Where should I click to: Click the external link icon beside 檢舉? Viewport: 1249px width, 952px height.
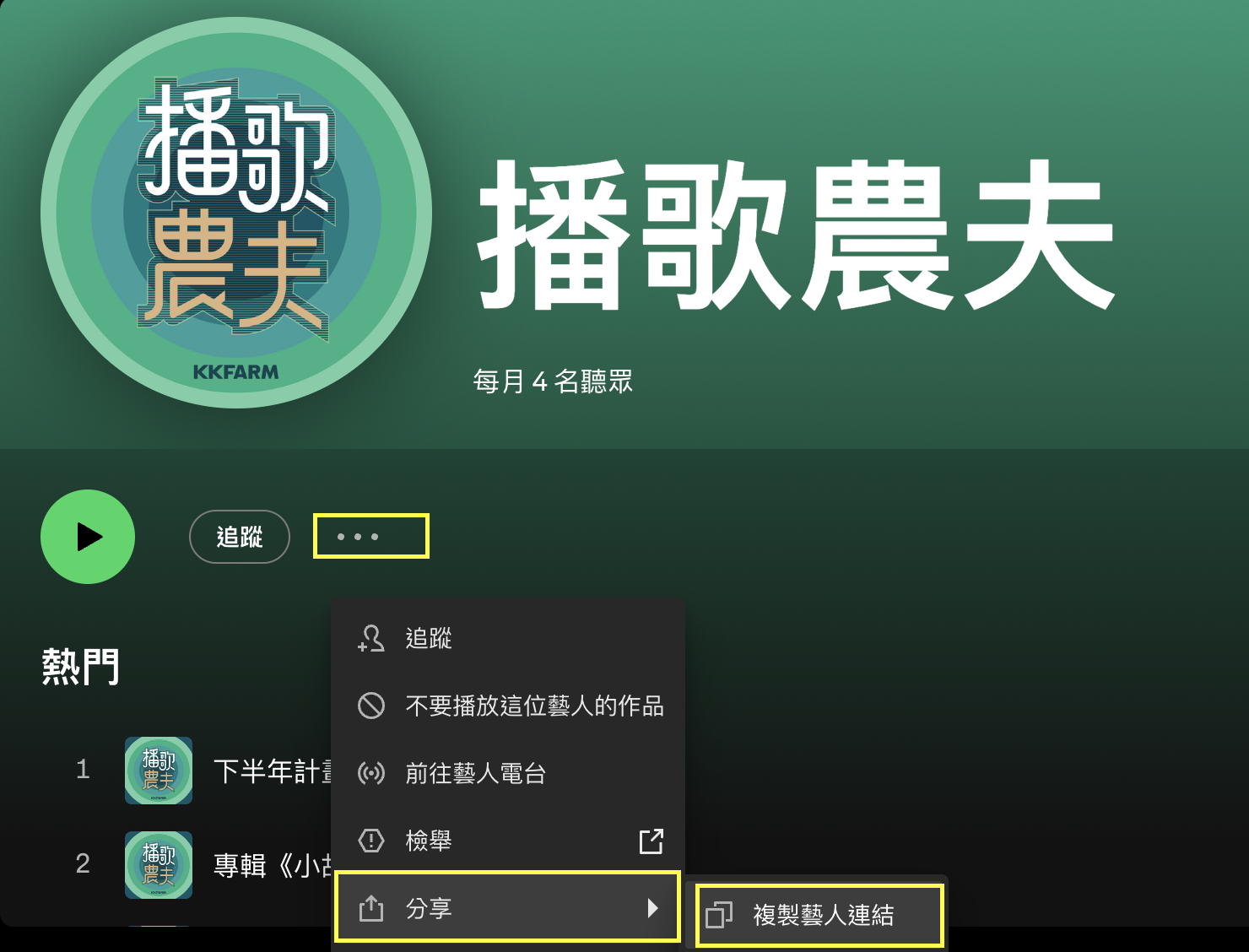pyautogui.click(x=652, y=841)
